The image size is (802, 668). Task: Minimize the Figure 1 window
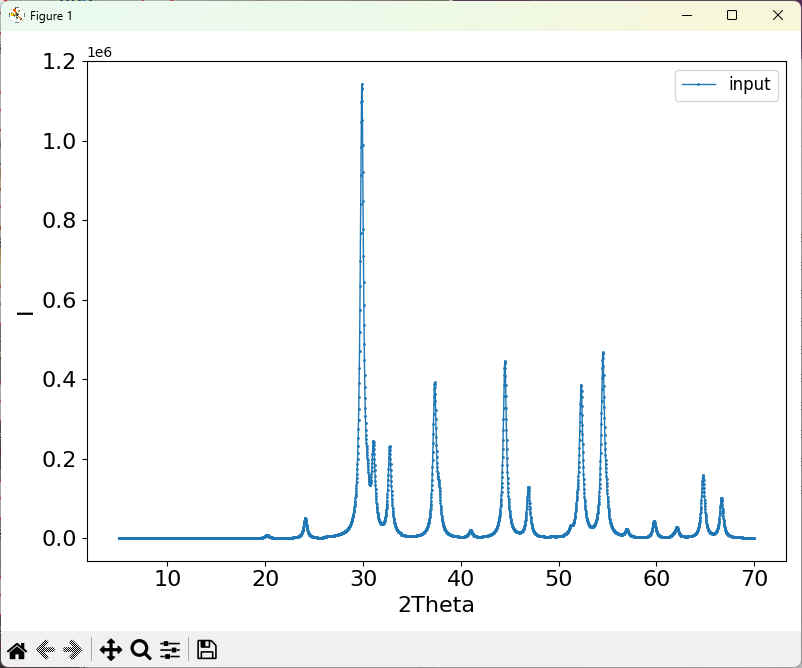[687, 15]
